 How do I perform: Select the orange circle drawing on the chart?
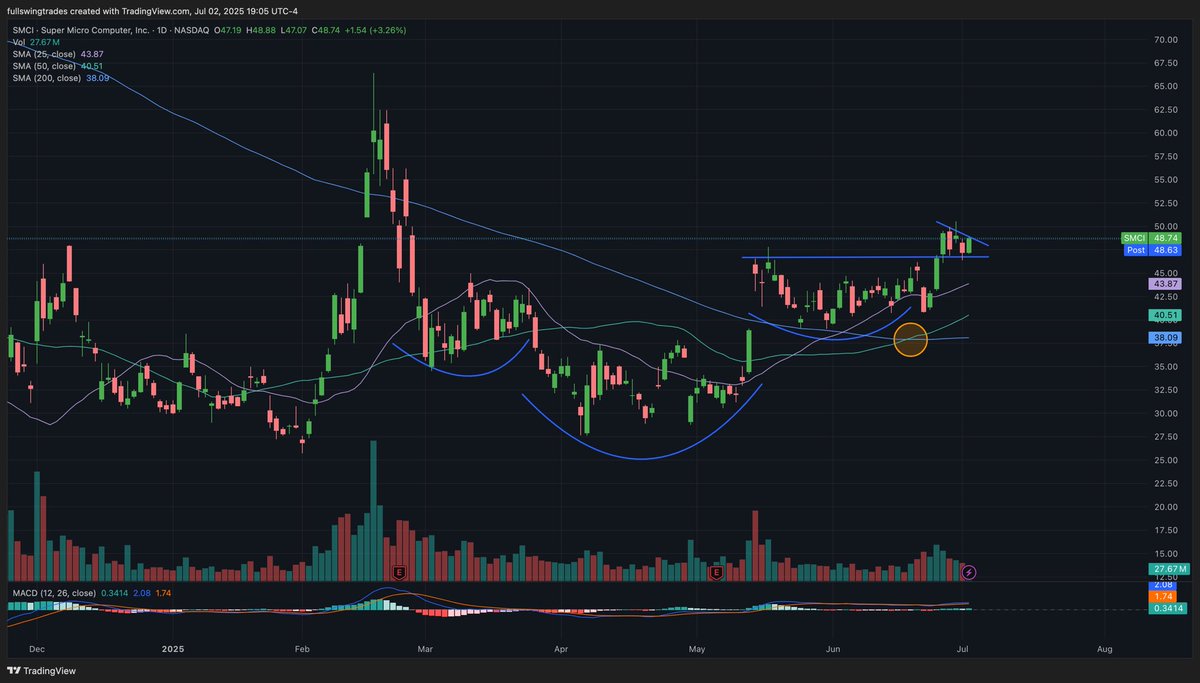point(910,340)
